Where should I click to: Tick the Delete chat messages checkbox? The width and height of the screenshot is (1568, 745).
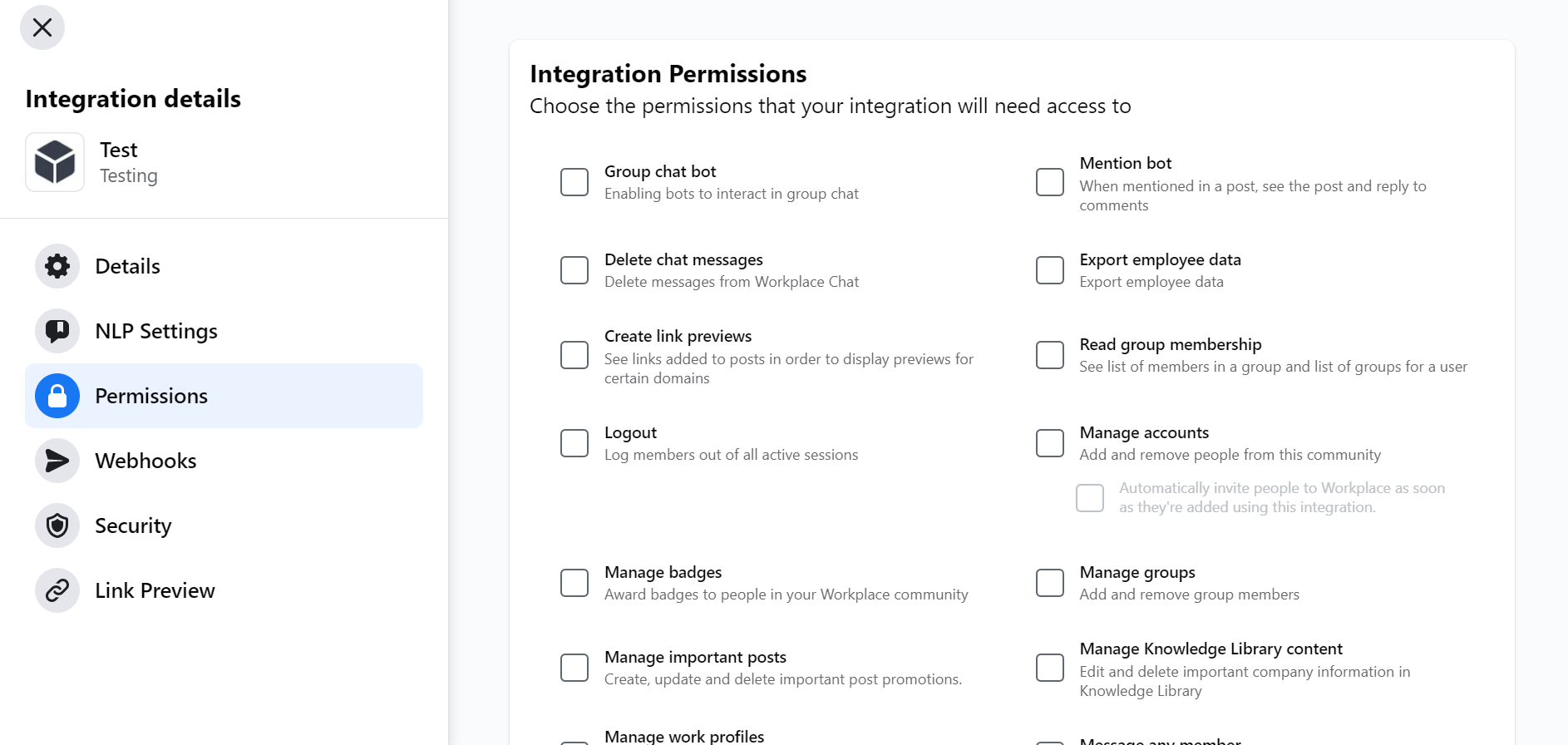tap(574, 270)
